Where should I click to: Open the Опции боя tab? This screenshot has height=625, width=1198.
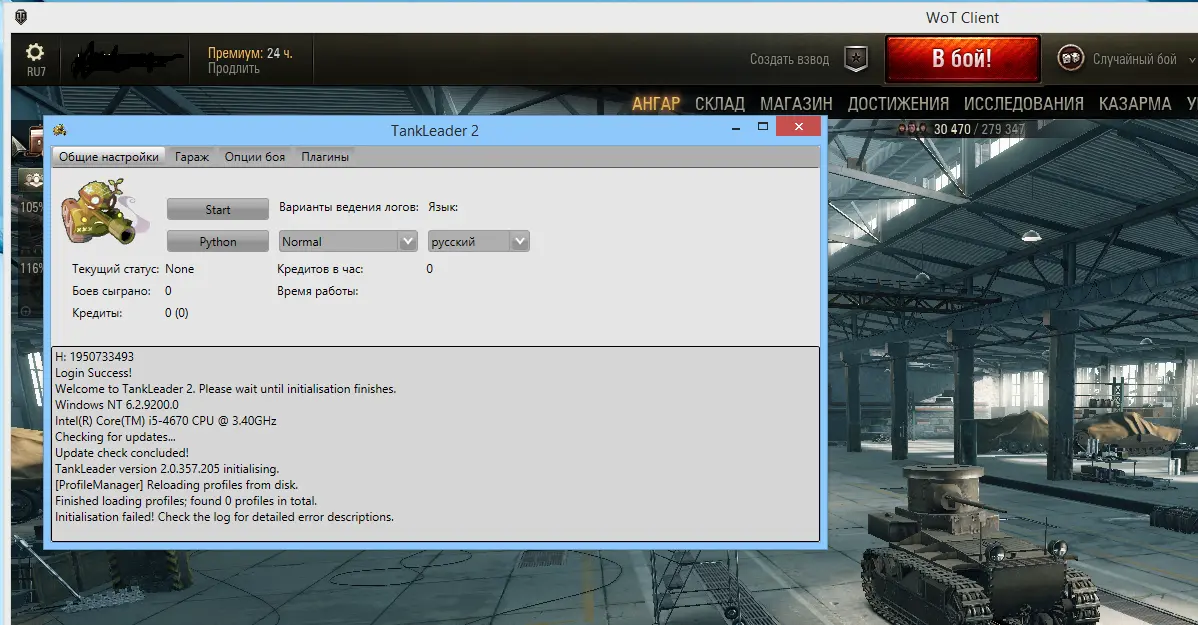[254, 157]
